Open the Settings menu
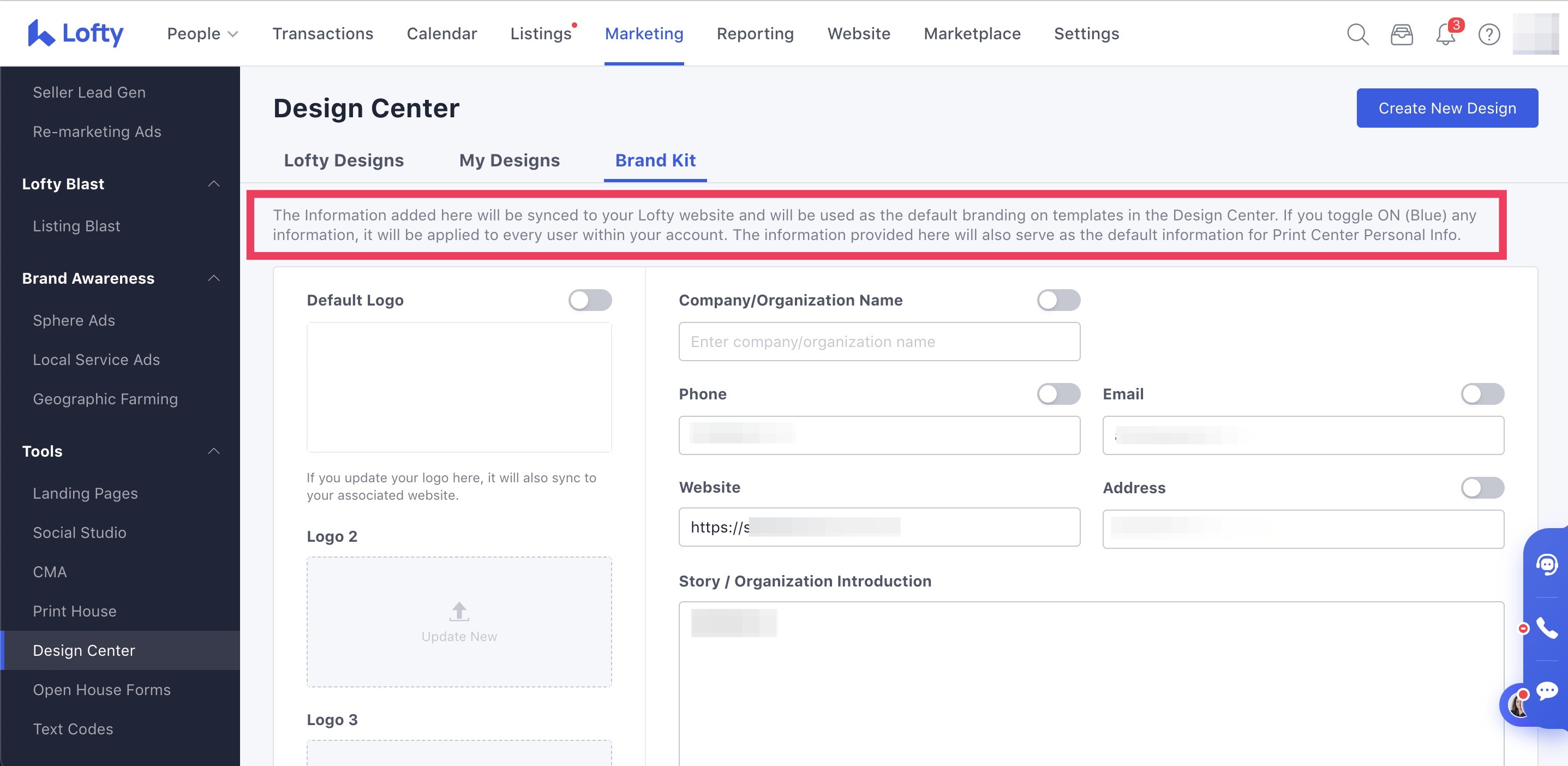 coord(1086,33)
